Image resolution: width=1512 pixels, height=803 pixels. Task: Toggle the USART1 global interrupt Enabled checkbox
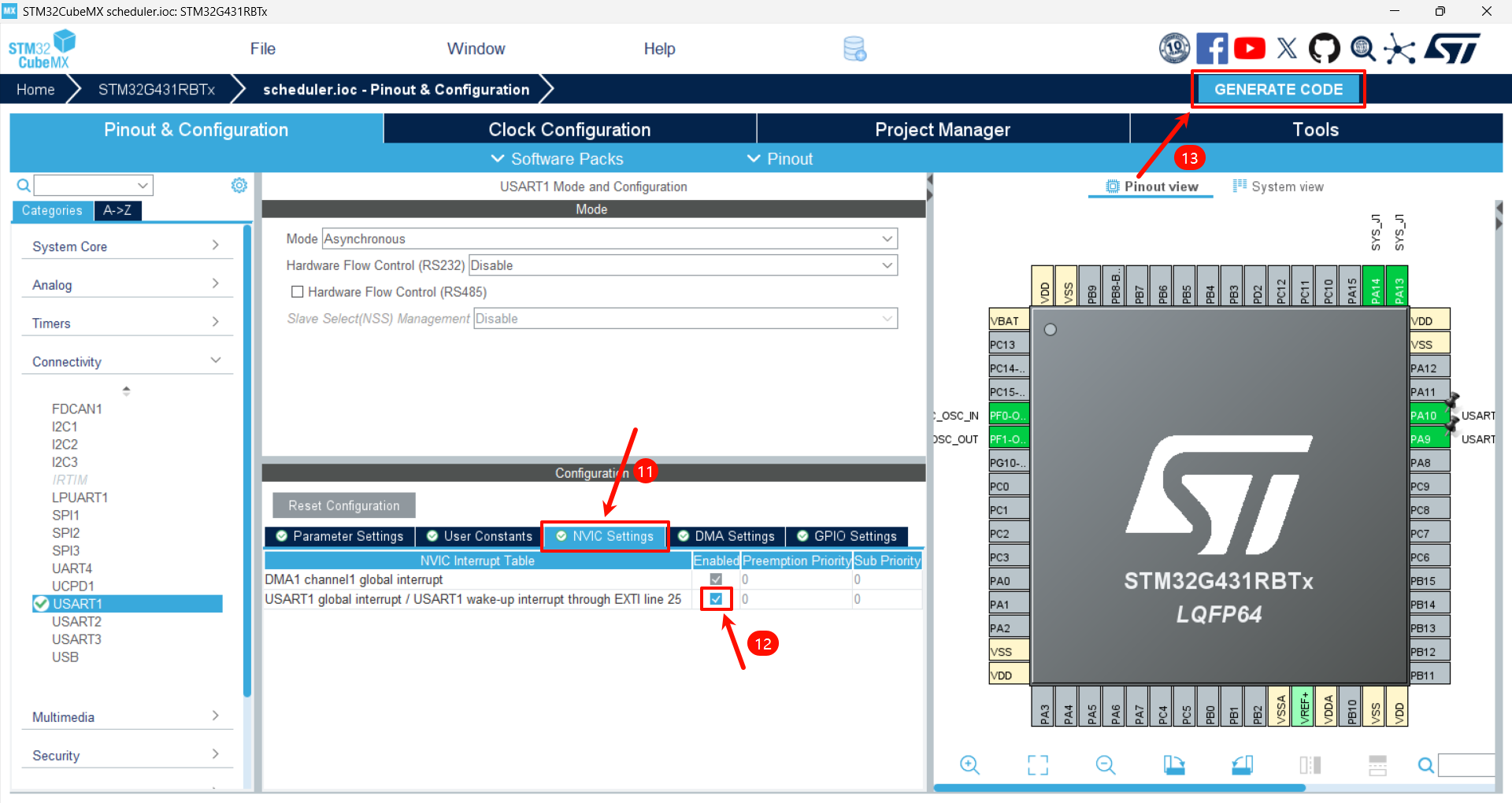tap(716, 599)
